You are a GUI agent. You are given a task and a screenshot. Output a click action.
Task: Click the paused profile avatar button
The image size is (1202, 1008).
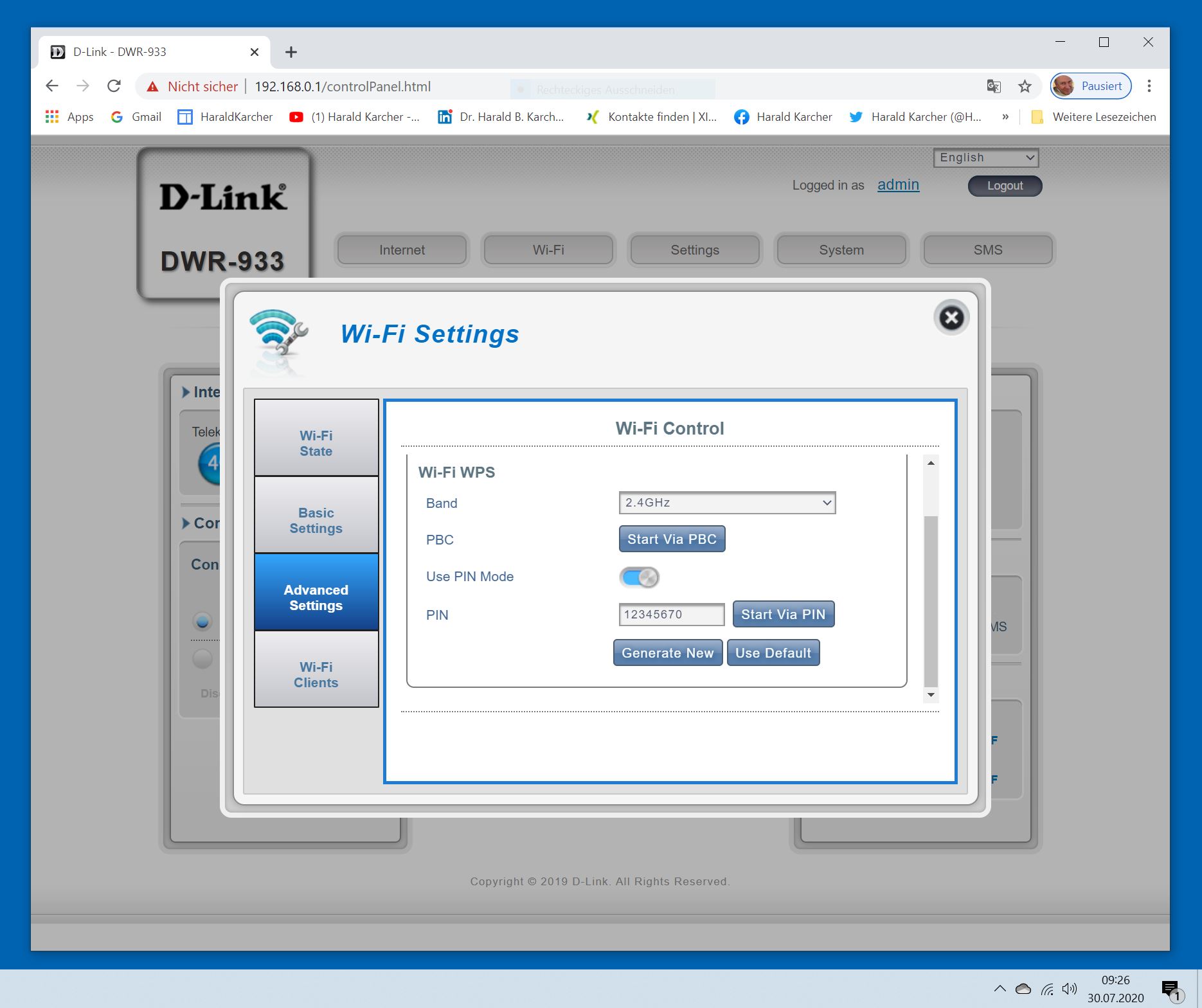pos(1091,86)
